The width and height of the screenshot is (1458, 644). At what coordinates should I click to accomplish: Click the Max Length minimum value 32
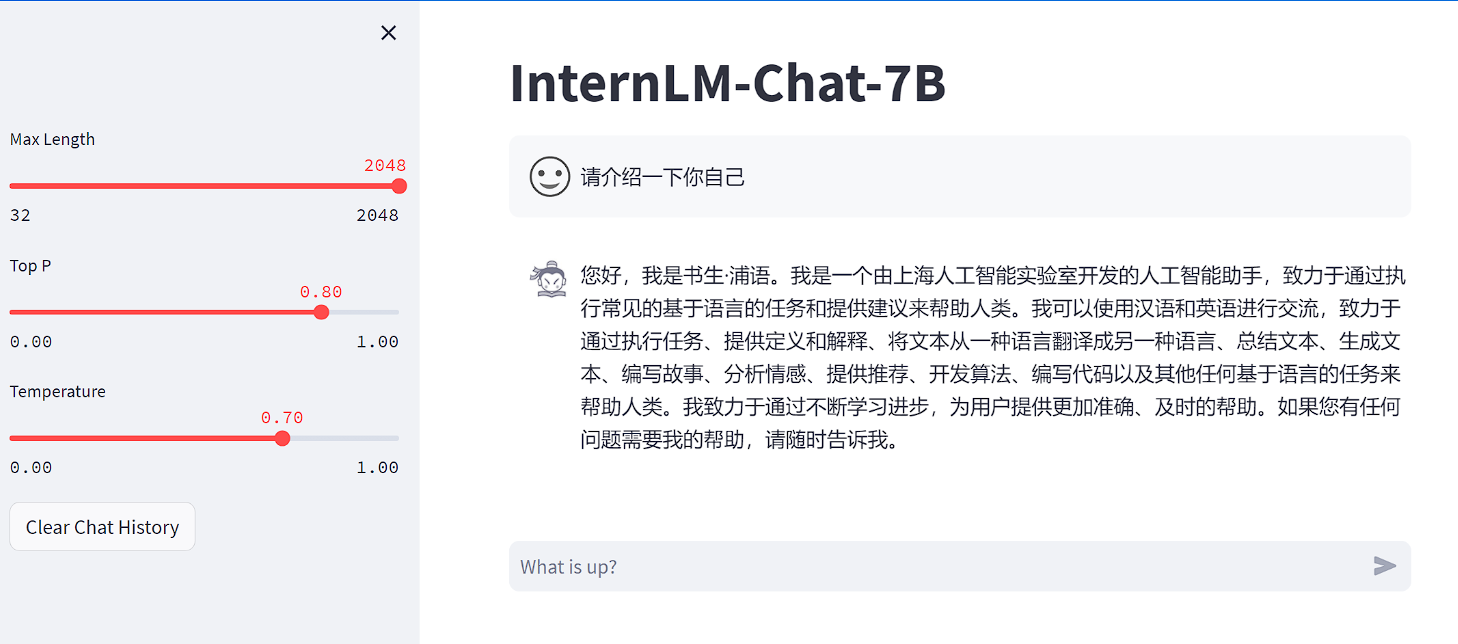[x=20, y=215]
